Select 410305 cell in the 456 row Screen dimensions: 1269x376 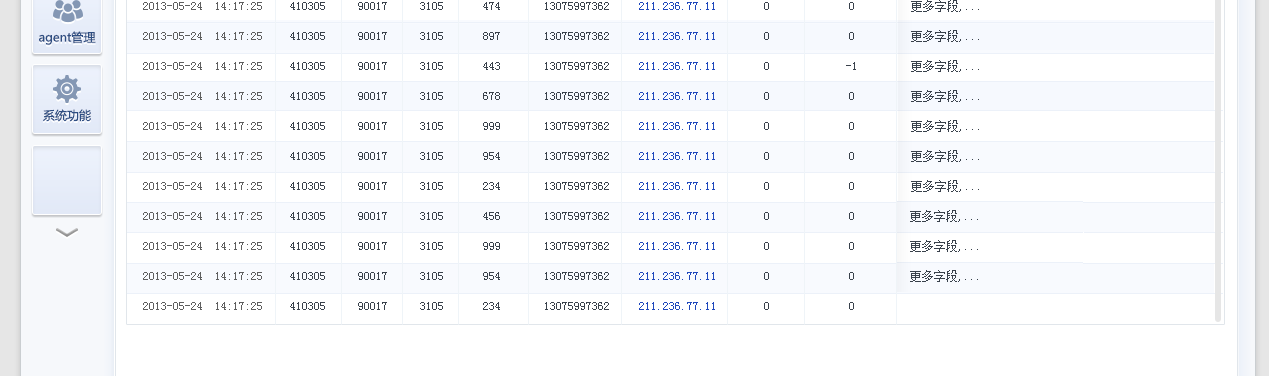[x=307, y=216]
